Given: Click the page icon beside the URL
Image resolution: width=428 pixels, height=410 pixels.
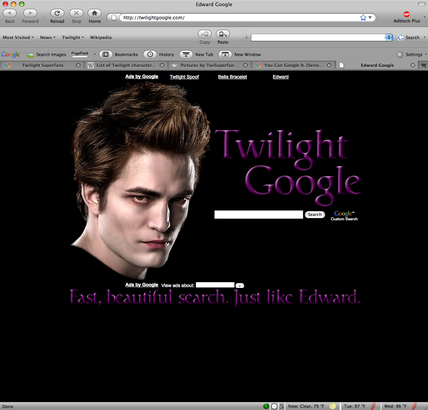Looking at the screenshot, I should (x=114, y=17).
